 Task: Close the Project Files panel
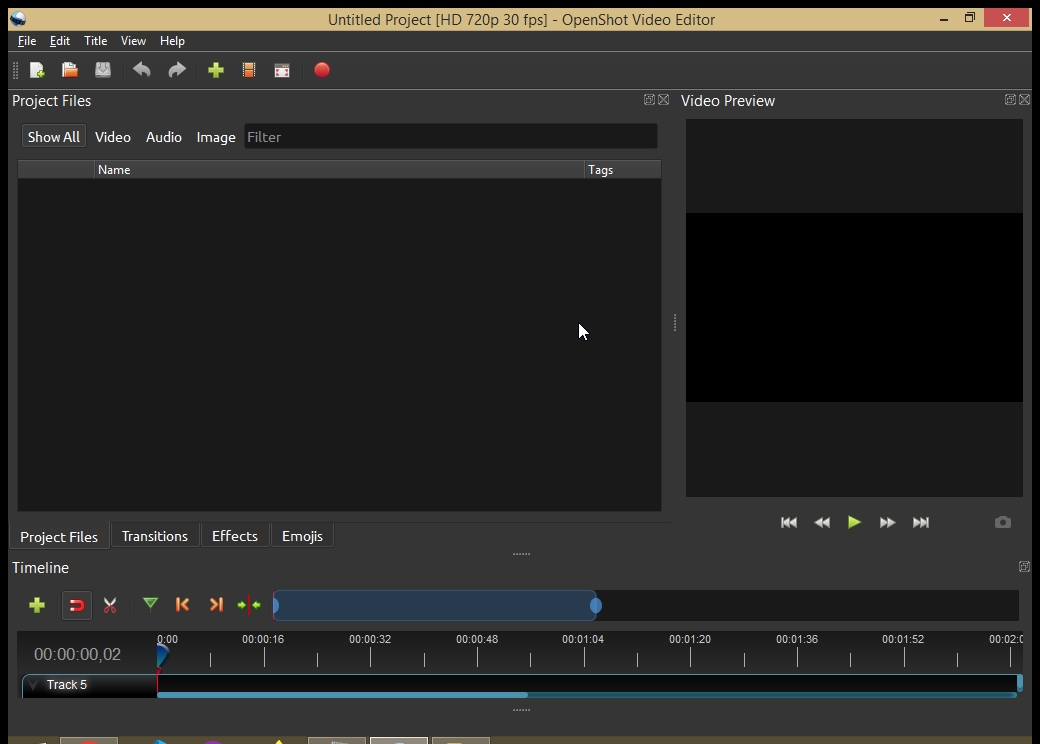[x=663, y=99]
